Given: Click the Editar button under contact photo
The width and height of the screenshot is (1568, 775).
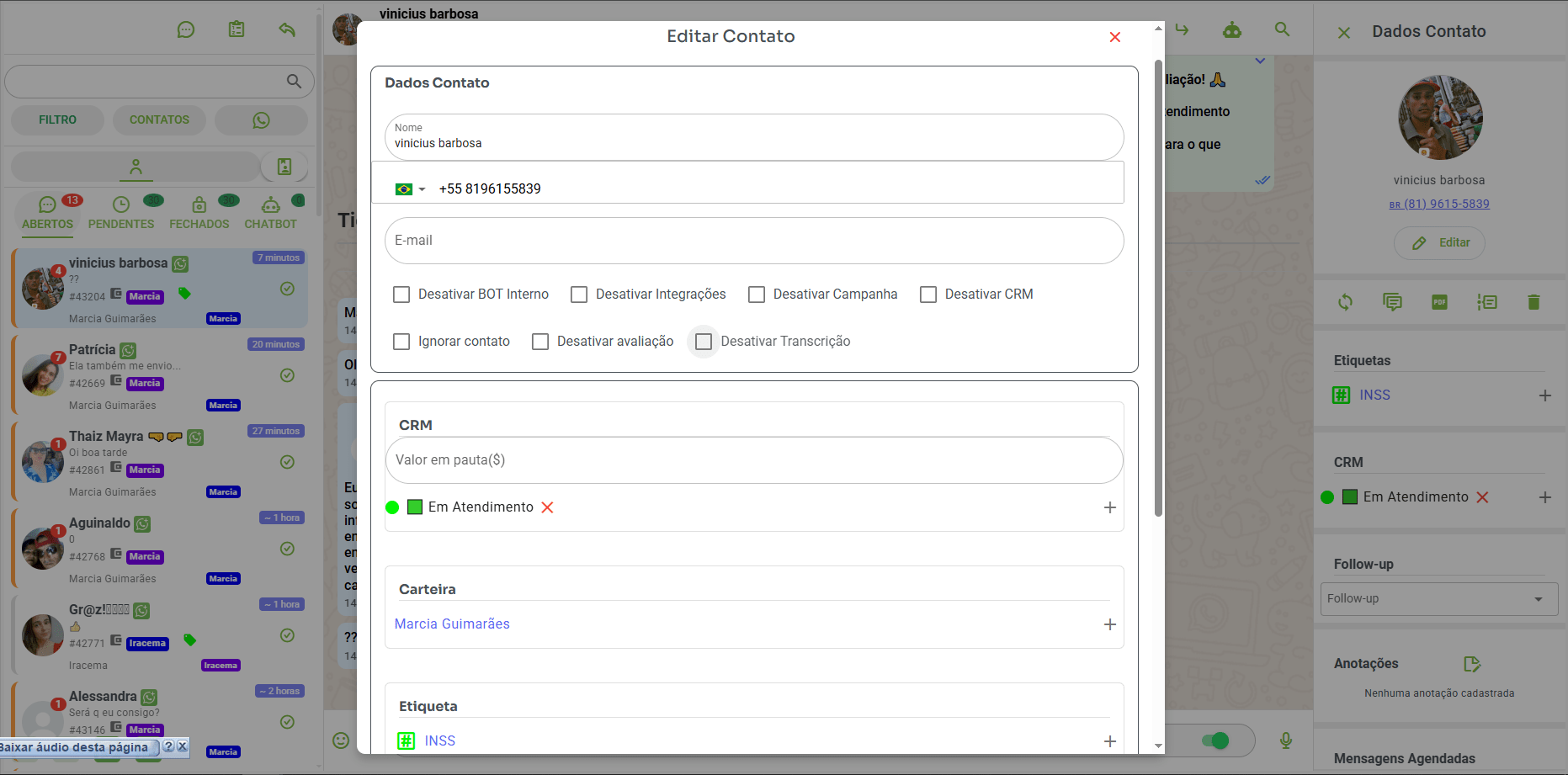Looking at the screenshot, I should pyautogui.click(x=1439, y=243).
